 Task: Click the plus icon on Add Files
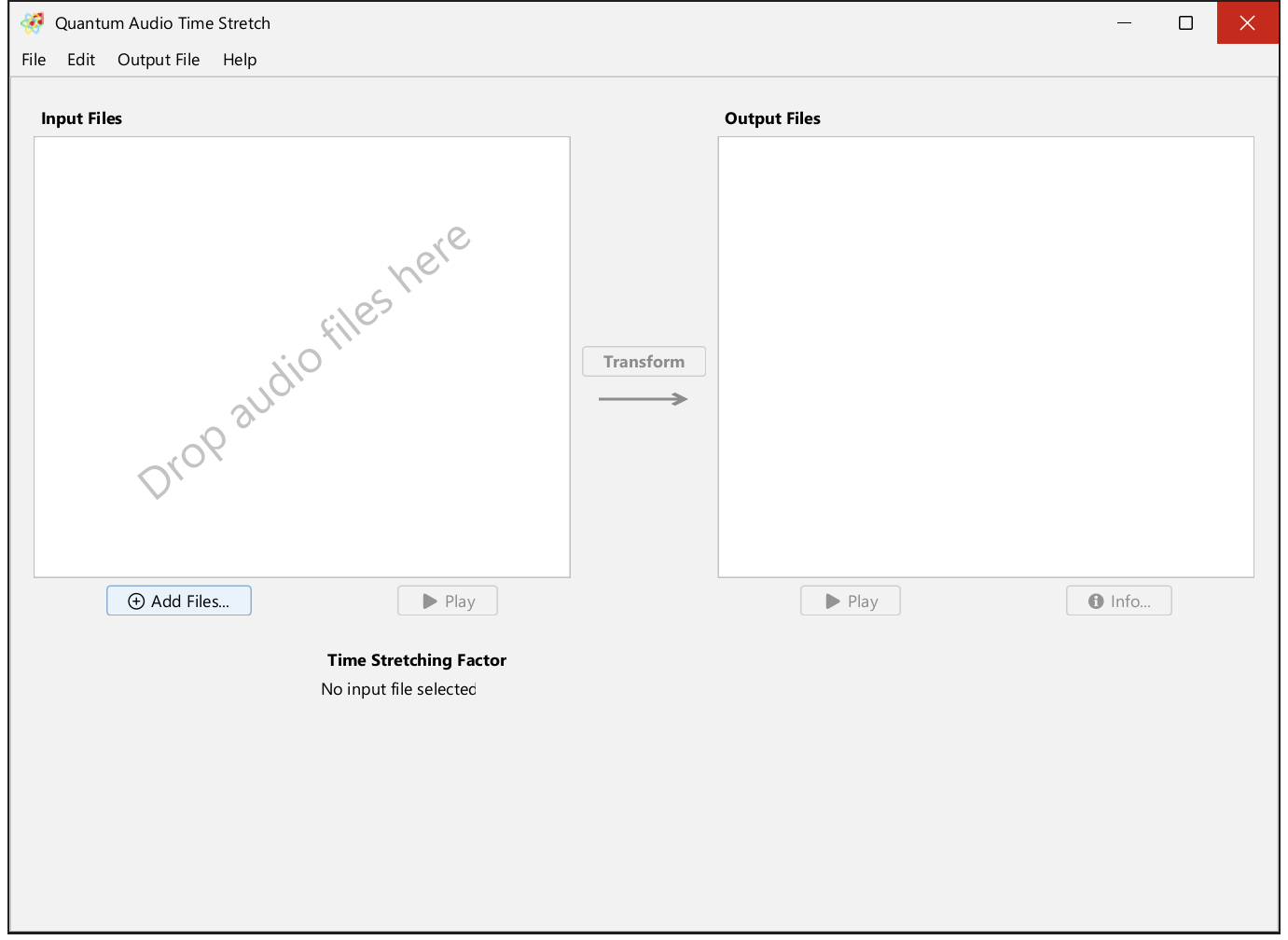136,601
